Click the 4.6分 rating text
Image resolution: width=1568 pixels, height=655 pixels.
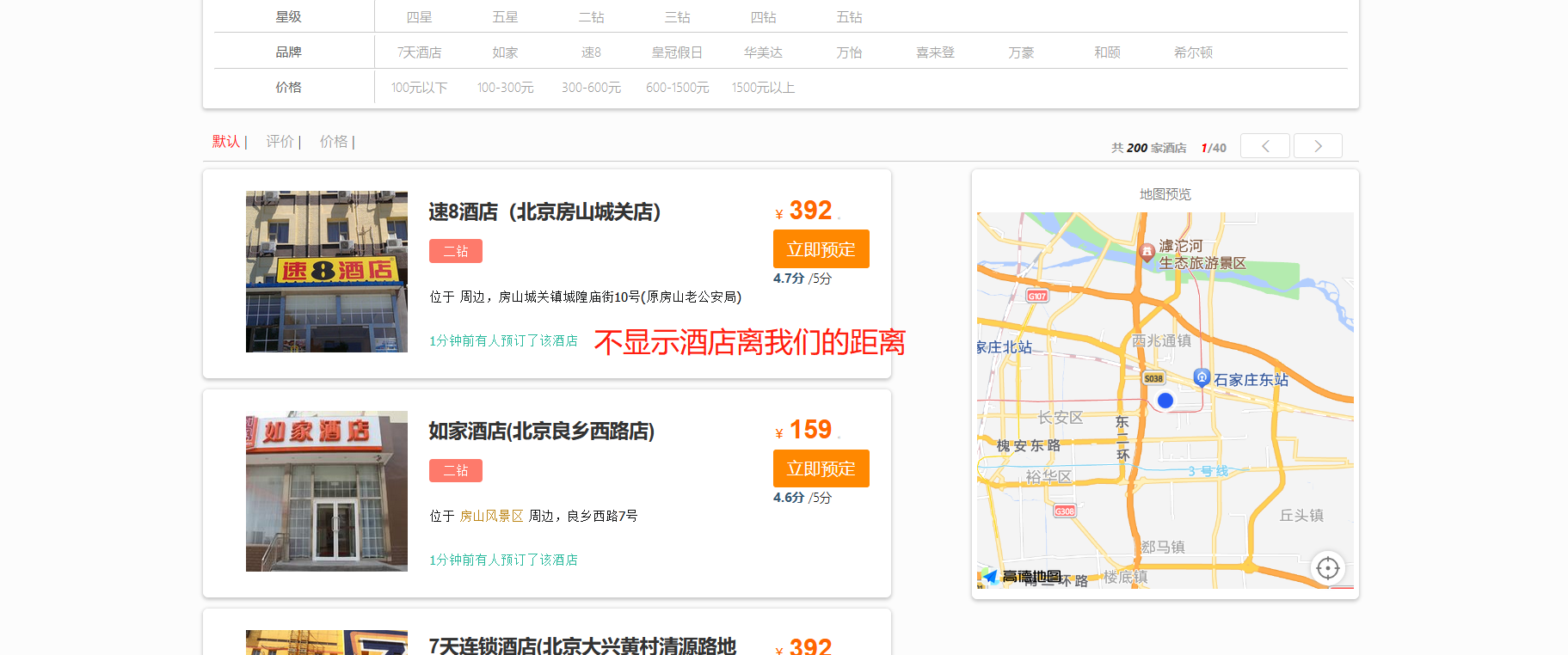(x=789, y=498)
